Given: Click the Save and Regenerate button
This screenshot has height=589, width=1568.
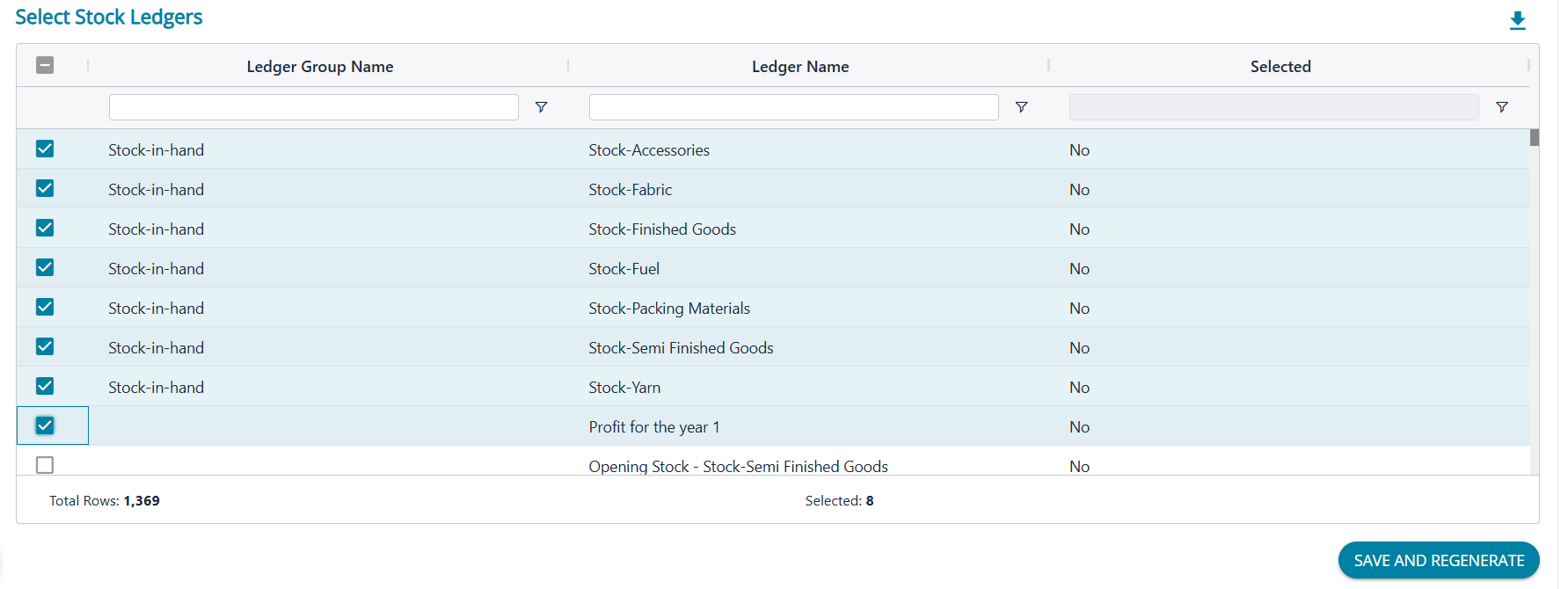Looking at the screenshot, I should 1438,560.
